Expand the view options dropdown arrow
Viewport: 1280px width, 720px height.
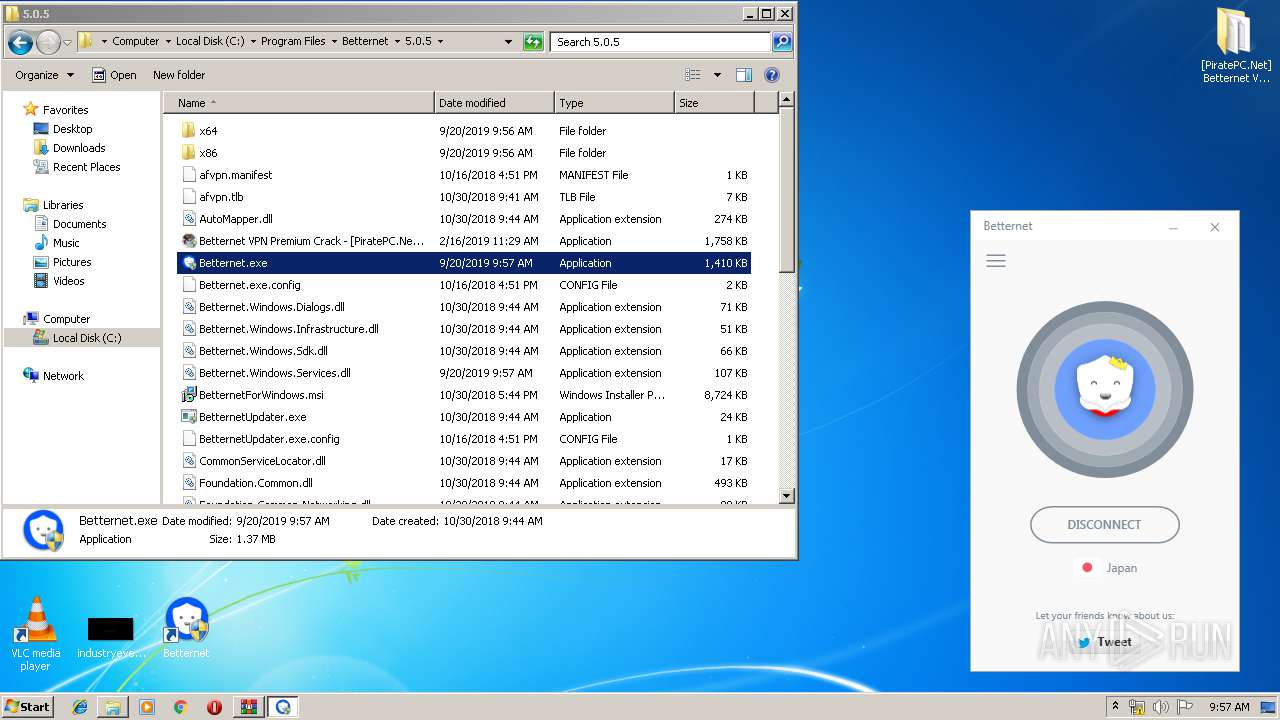point(717,75)
